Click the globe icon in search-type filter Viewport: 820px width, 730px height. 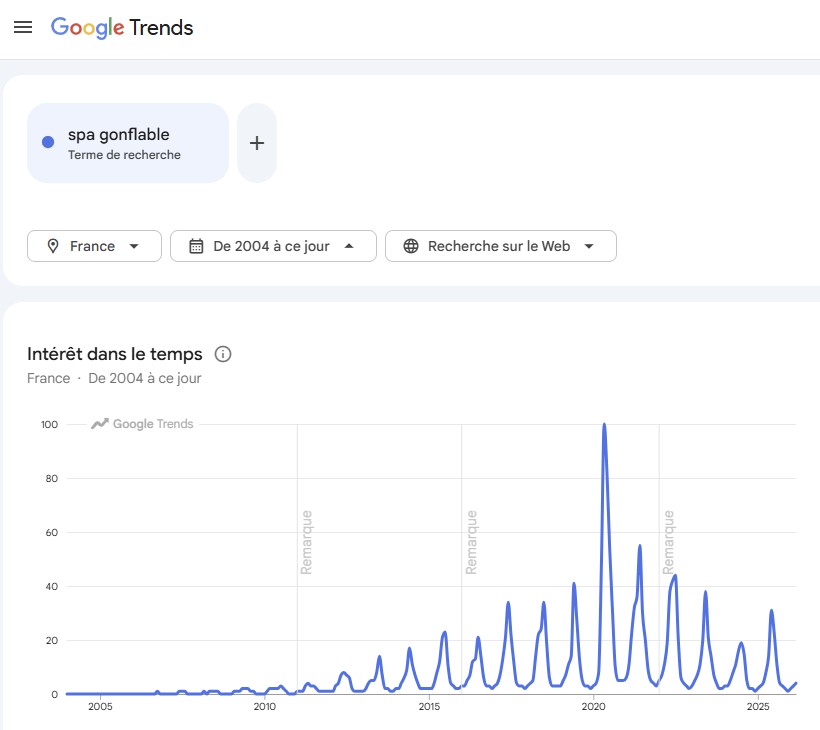point(410,246)
